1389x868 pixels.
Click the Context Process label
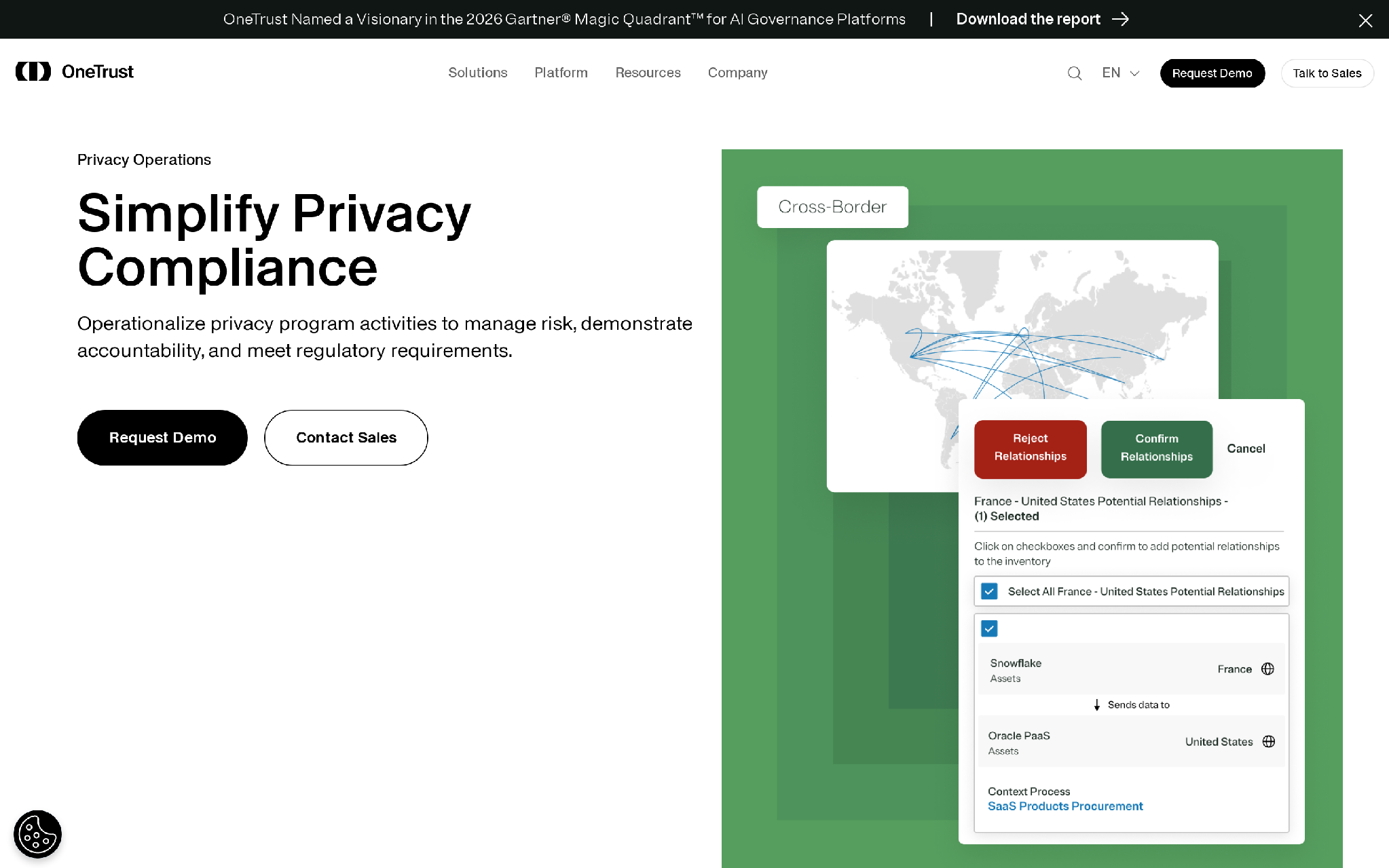click(1029, 791)
